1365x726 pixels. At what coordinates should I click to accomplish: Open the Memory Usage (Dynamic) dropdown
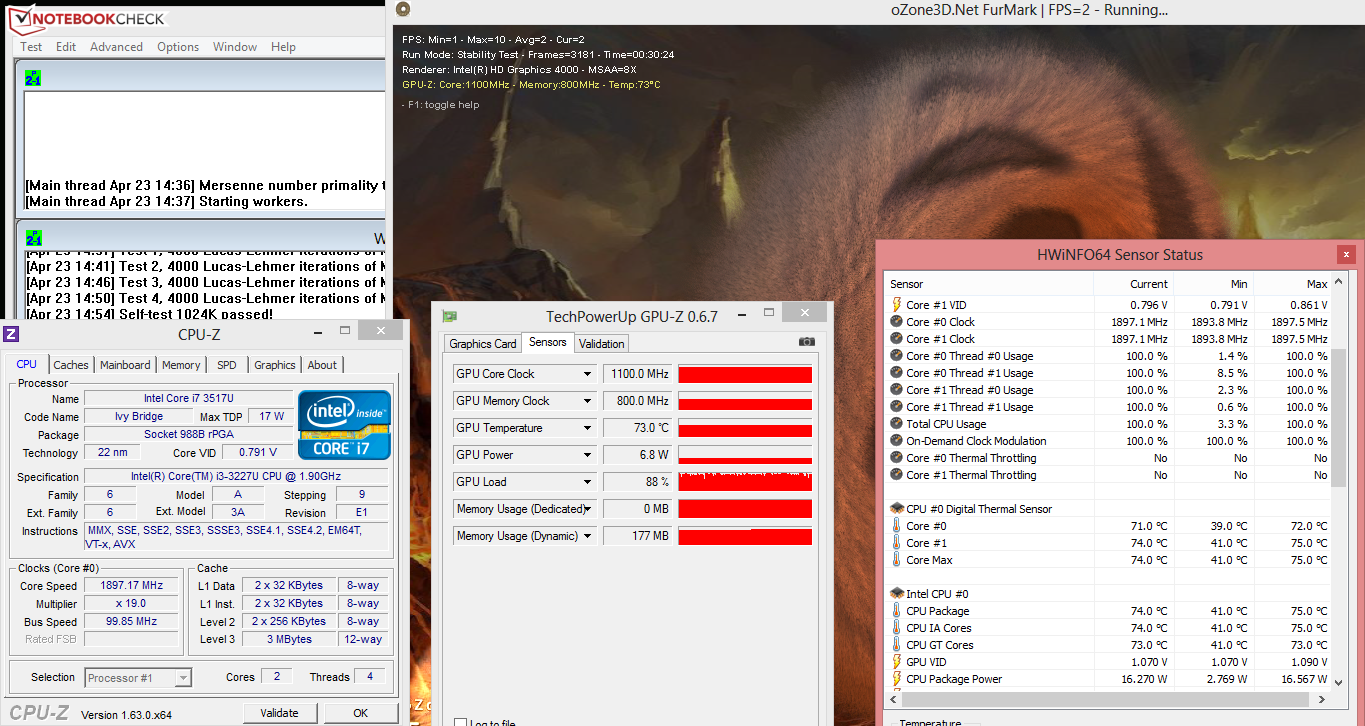pyautogui.click(x=588, y=536)
